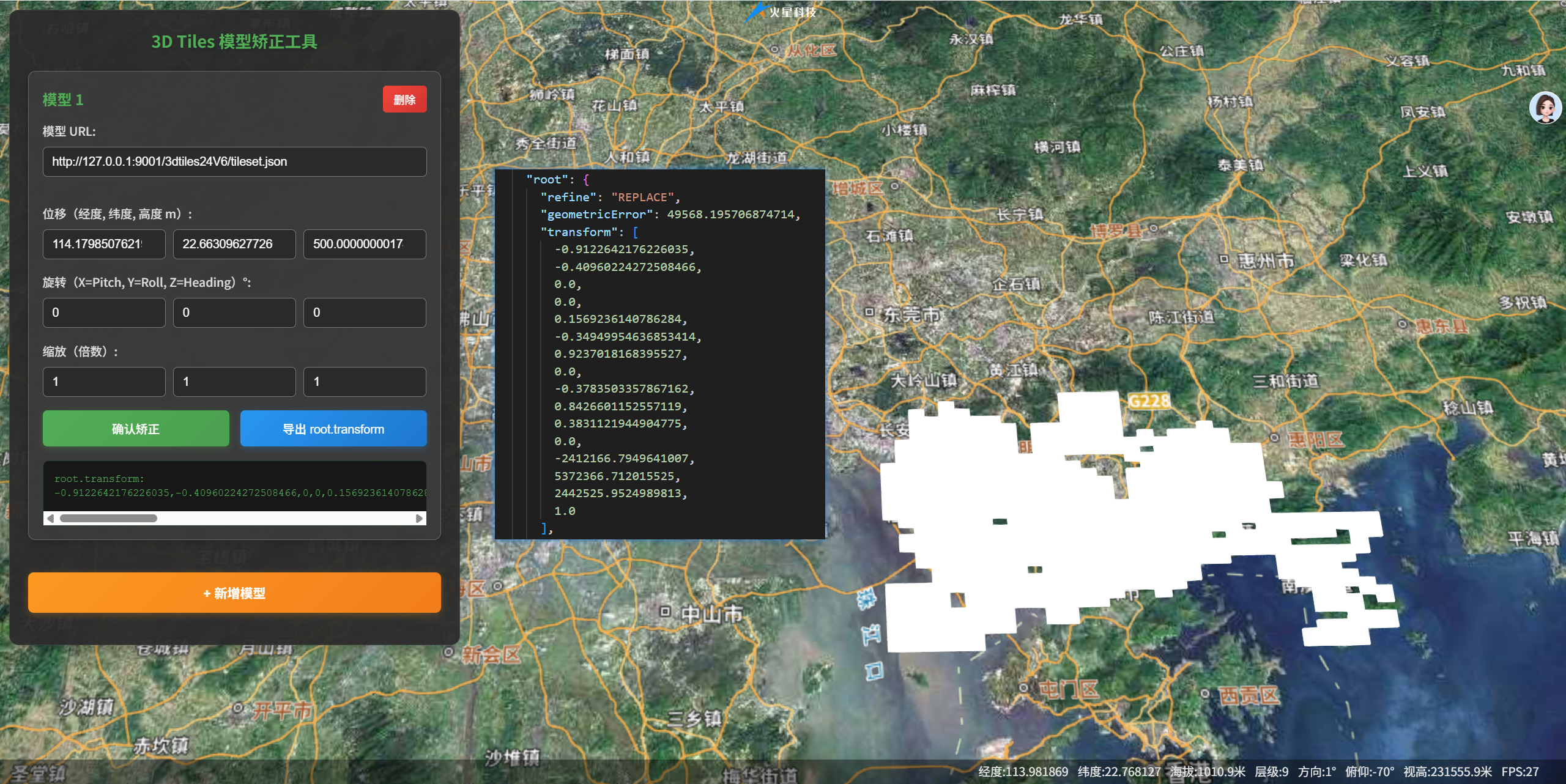This screenshot has height=784, width=1566.
Task: Click the avatar icon on the map's right edge
Action: point(1545,108)
